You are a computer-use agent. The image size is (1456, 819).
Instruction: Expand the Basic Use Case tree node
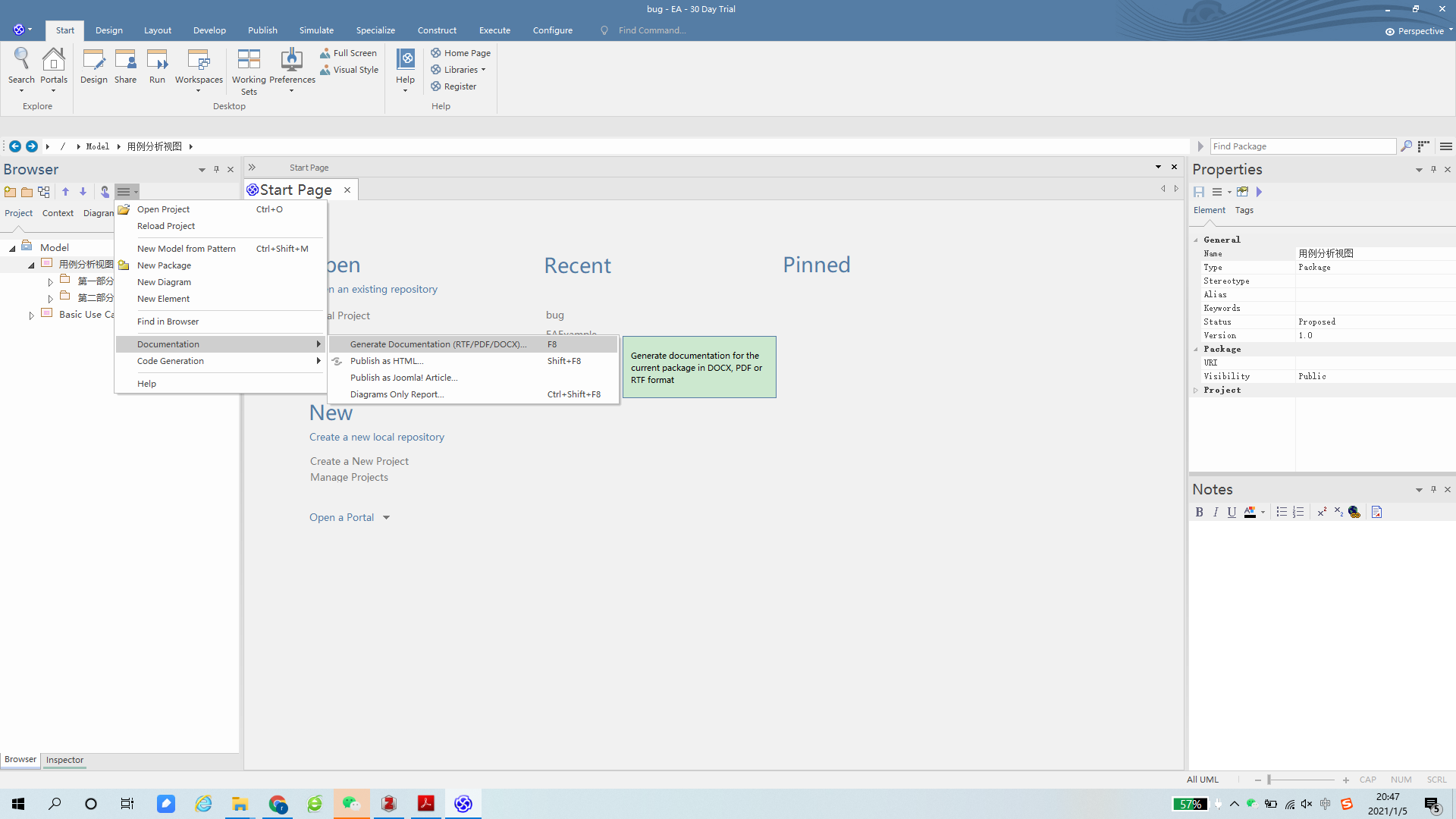point(32,315)
